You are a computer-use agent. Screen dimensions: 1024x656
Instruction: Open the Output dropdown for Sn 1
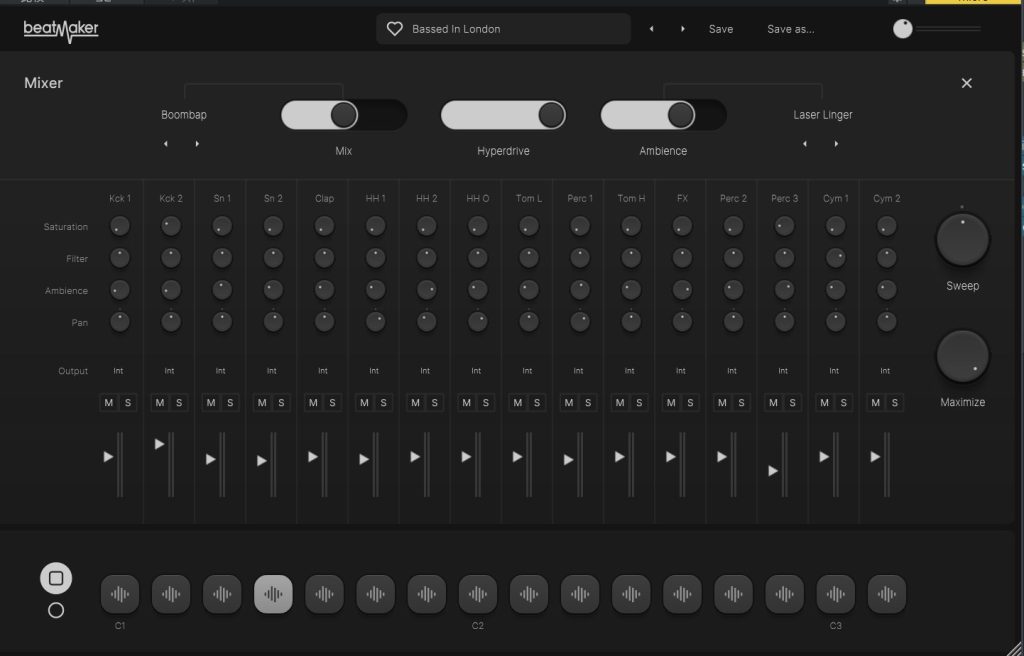(x=220, y=371)
